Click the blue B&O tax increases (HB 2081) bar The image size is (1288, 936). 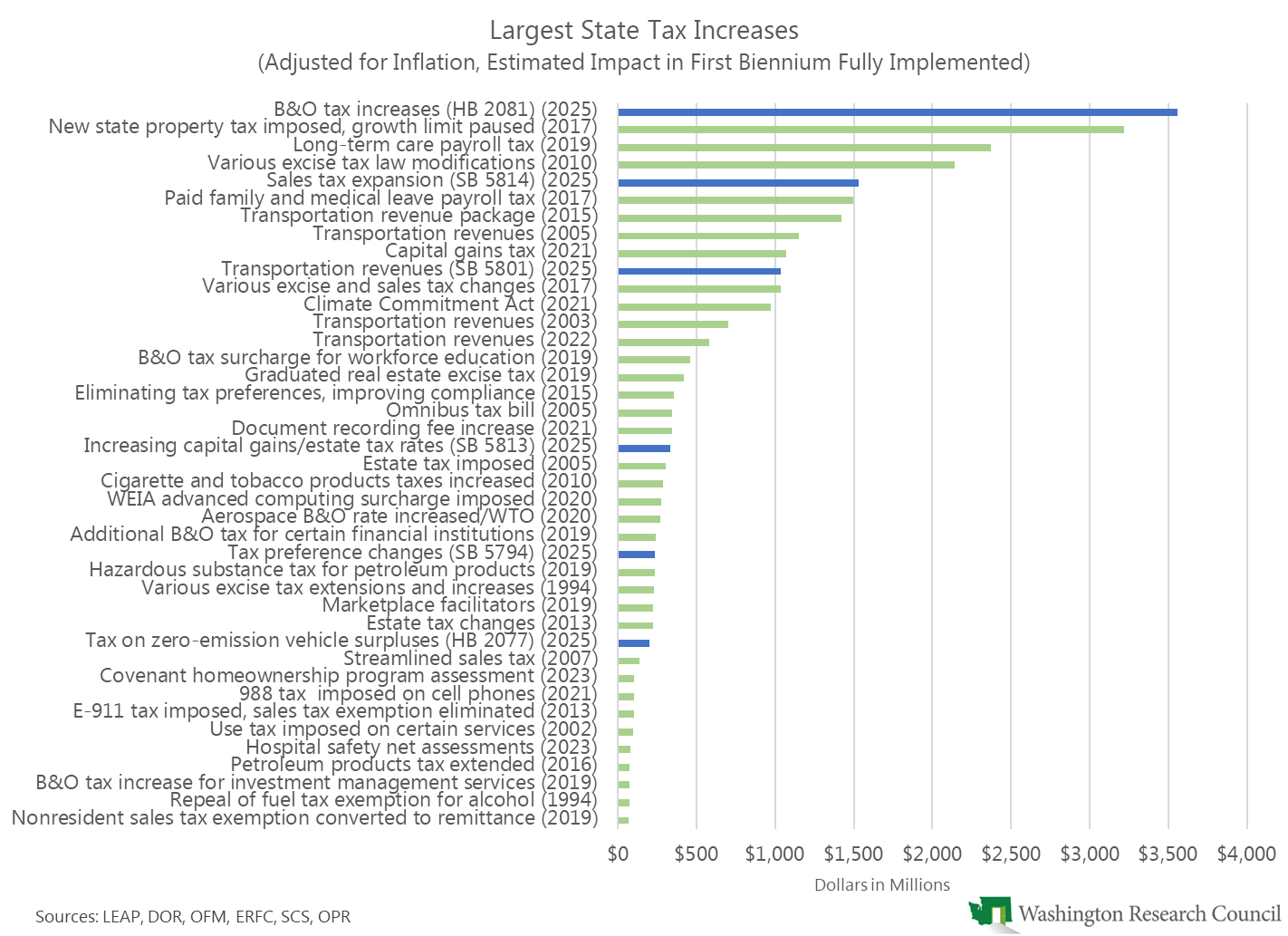tap(897, 112)
